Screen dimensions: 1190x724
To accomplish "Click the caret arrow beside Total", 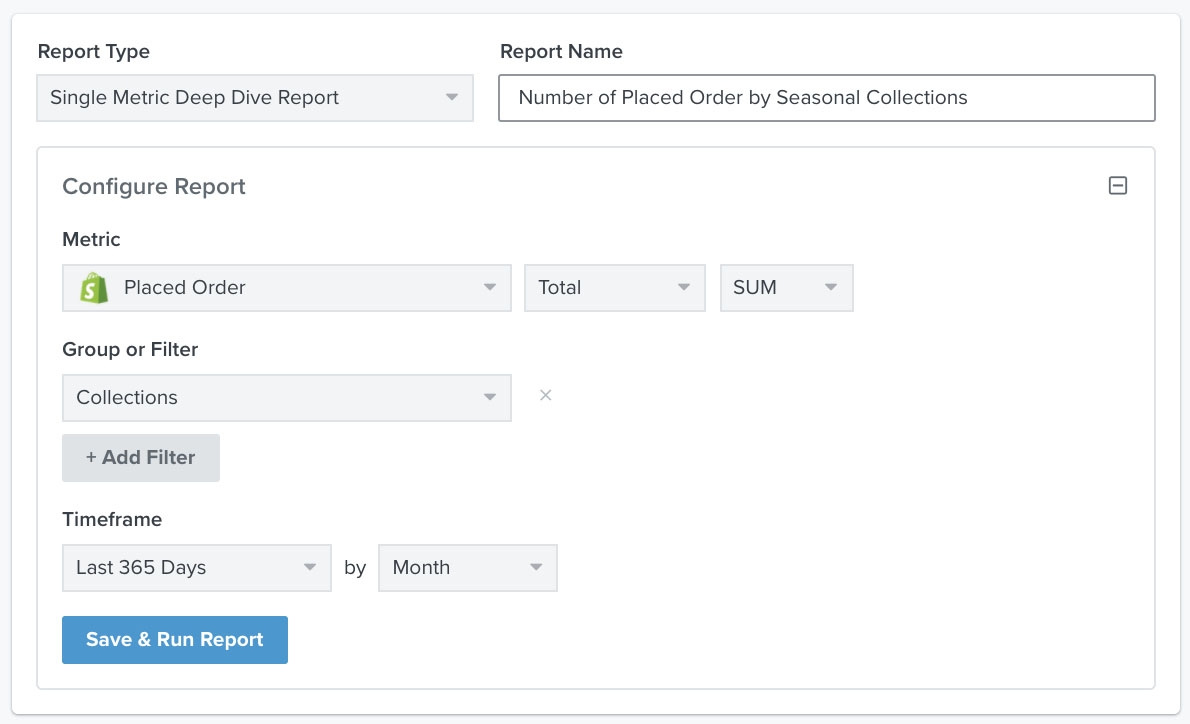I will tap(684, 288).
